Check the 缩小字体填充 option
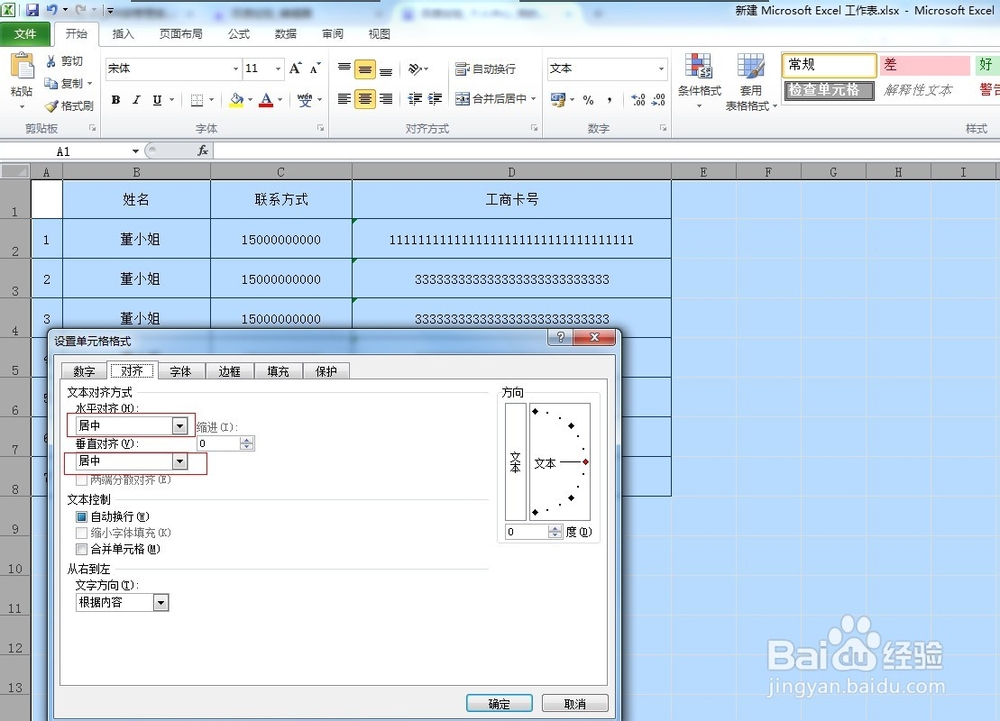The height and width of the screenshot is (721, 1000). [80, 532]
